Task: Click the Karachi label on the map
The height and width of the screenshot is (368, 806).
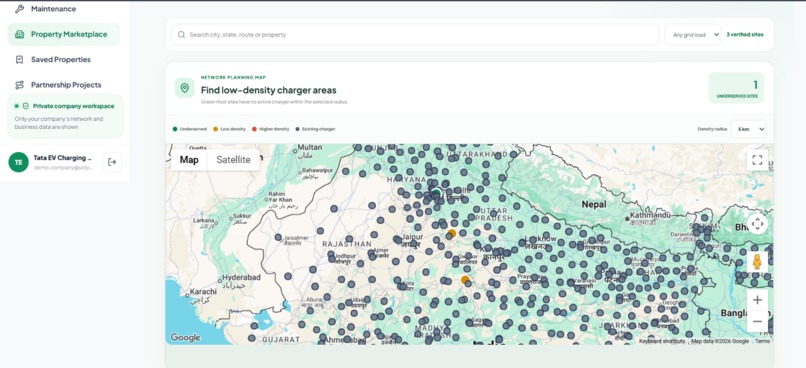Action: (203, 292)
